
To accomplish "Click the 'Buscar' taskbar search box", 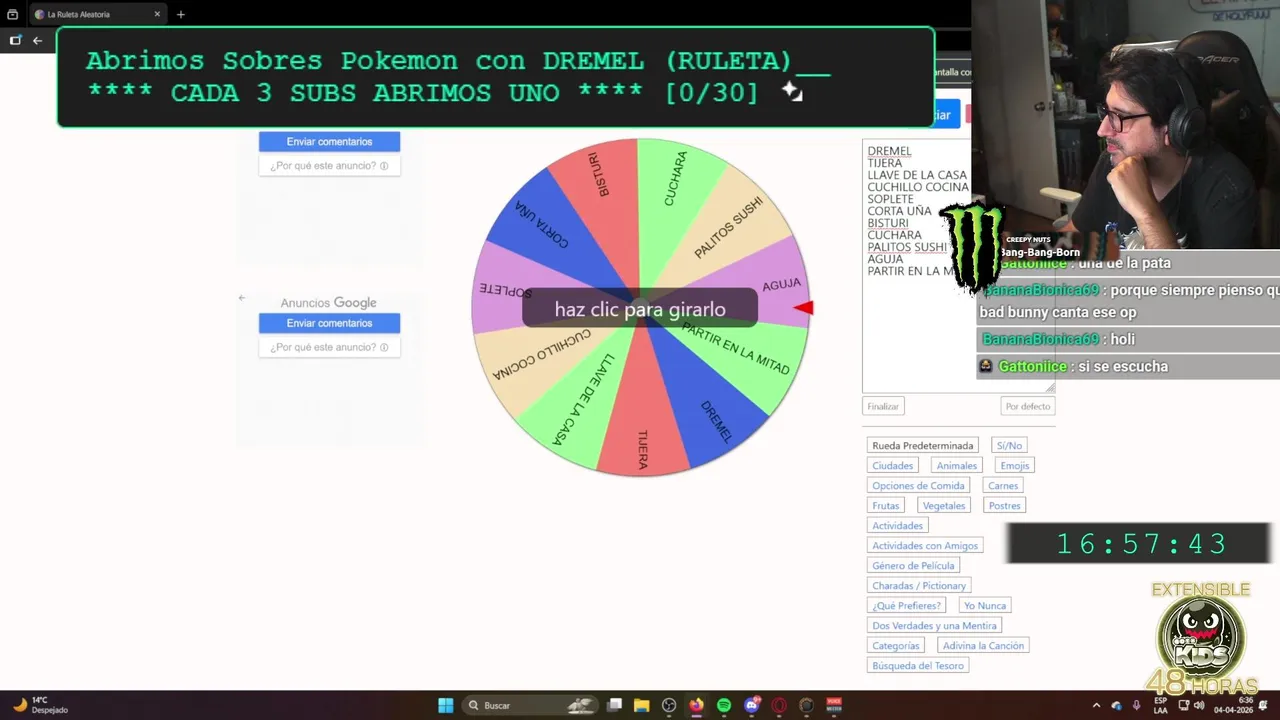I will click(530, 705).
